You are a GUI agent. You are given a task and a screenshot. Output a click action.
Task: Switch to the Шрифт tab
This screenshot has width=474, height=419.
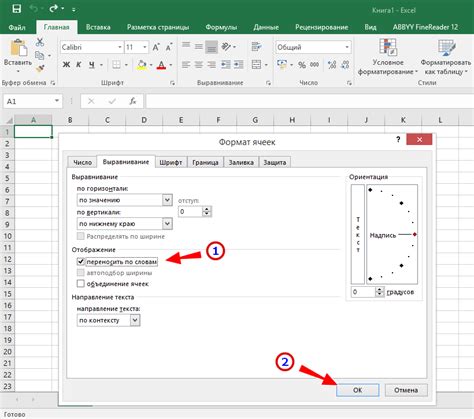(x=171, y=162)
